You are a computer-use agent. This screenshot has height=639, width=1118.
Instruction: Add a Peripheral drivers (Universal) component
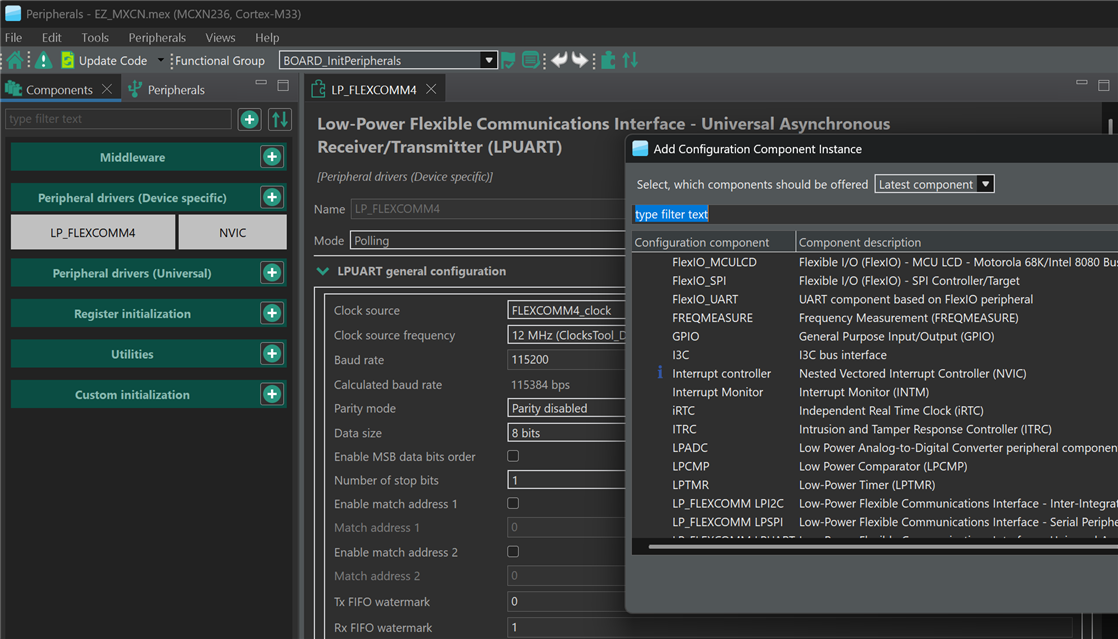(x=272, y=272)
